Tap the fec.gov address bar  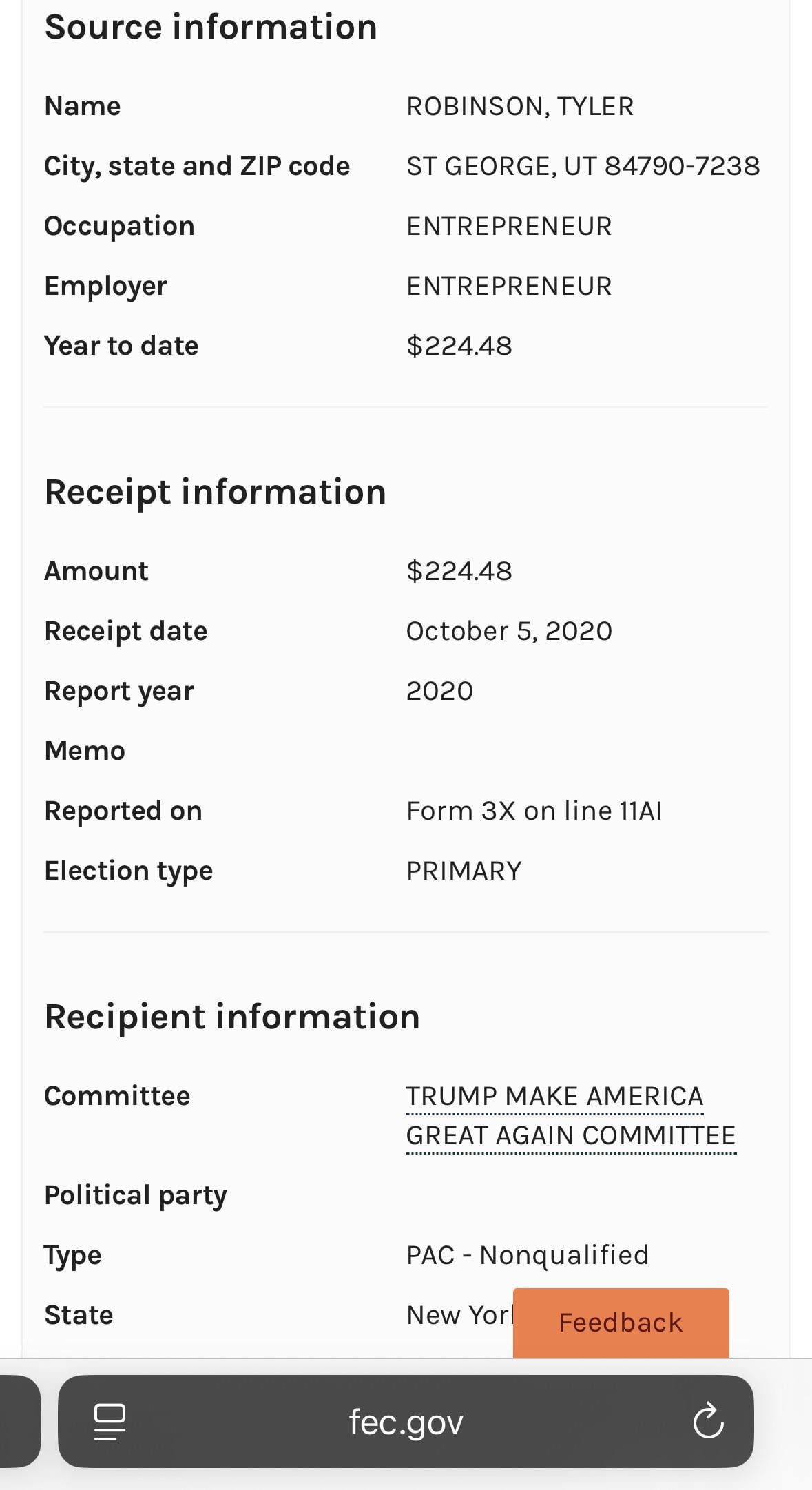point(406,1422)
